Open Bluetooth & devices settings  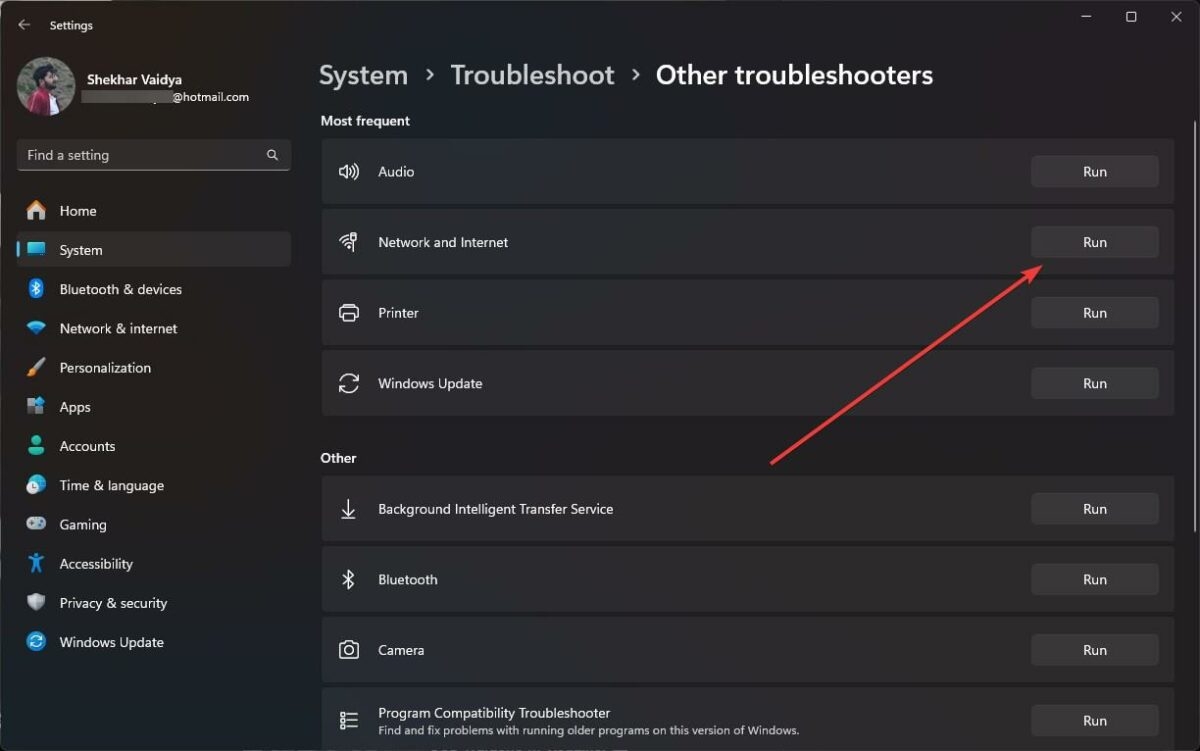(120, 289)
